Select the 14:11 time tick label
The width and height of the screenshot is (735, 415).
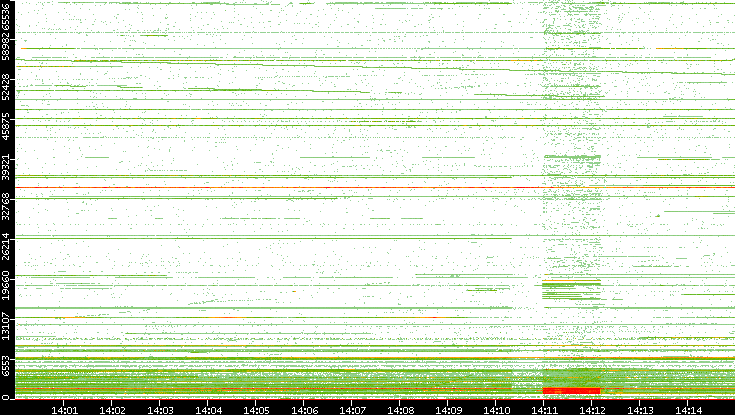(544, 408)
